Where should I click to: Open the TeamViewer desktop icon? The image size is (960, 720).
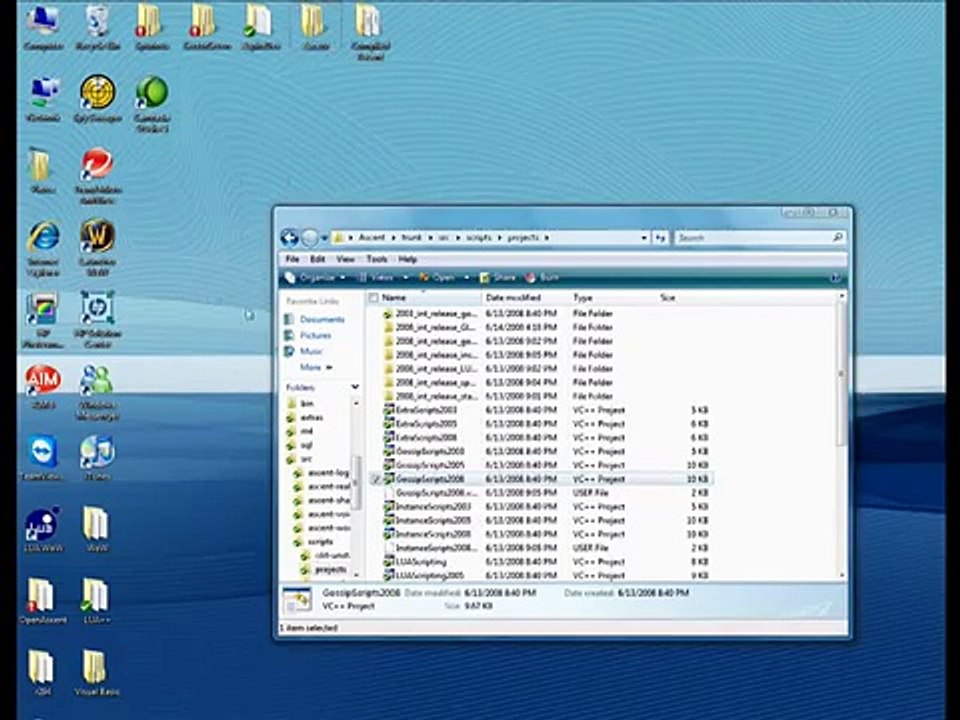[x=42, y=458]
